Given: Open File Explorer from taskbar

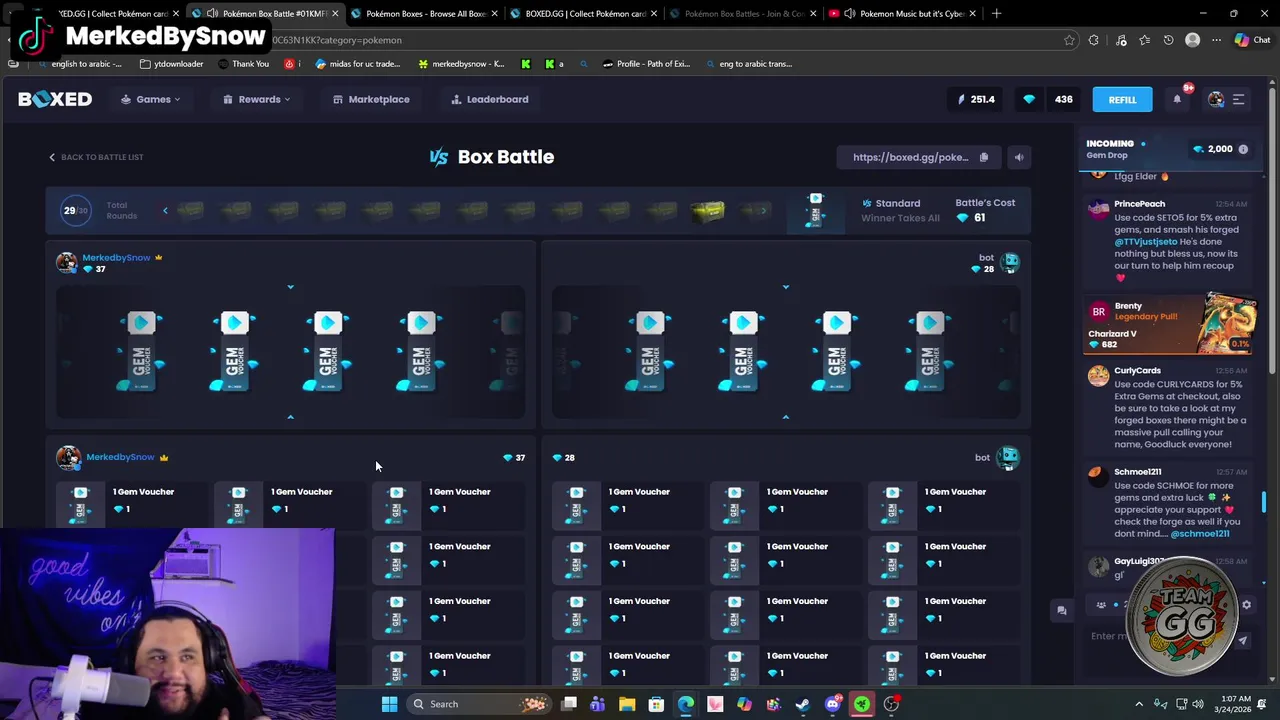Looking at the screenshot, I should pyautogui.click(x=627, y=704).
